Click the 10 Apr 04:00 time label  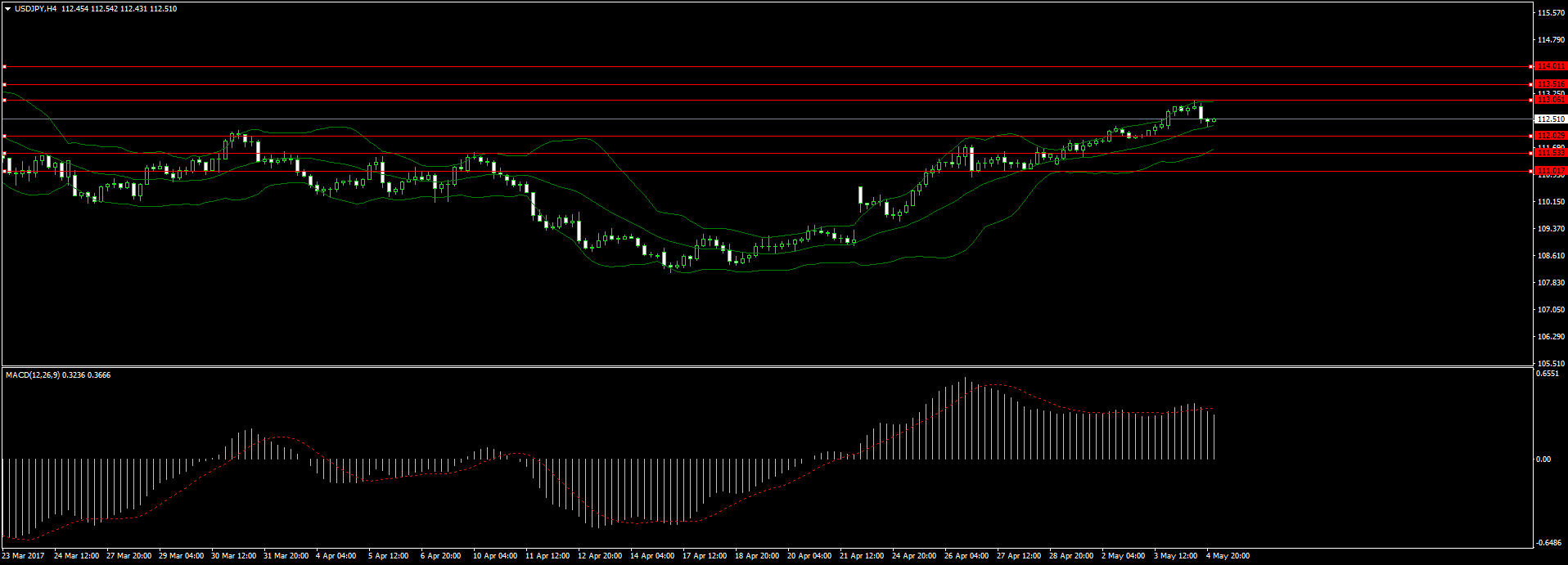point(495,556)
